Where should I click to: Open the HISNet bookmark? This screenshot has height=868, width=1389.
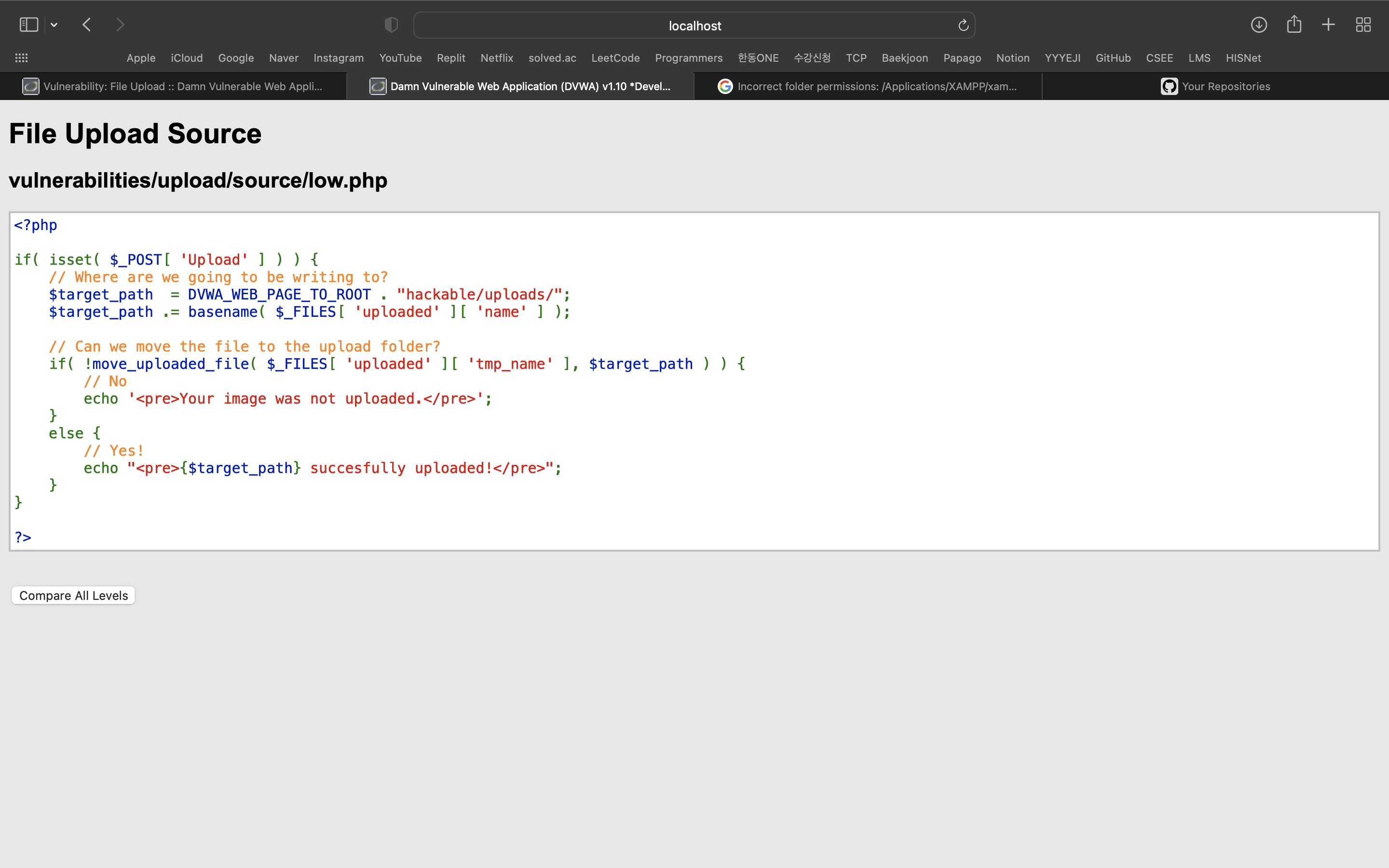coord(1243,58)
